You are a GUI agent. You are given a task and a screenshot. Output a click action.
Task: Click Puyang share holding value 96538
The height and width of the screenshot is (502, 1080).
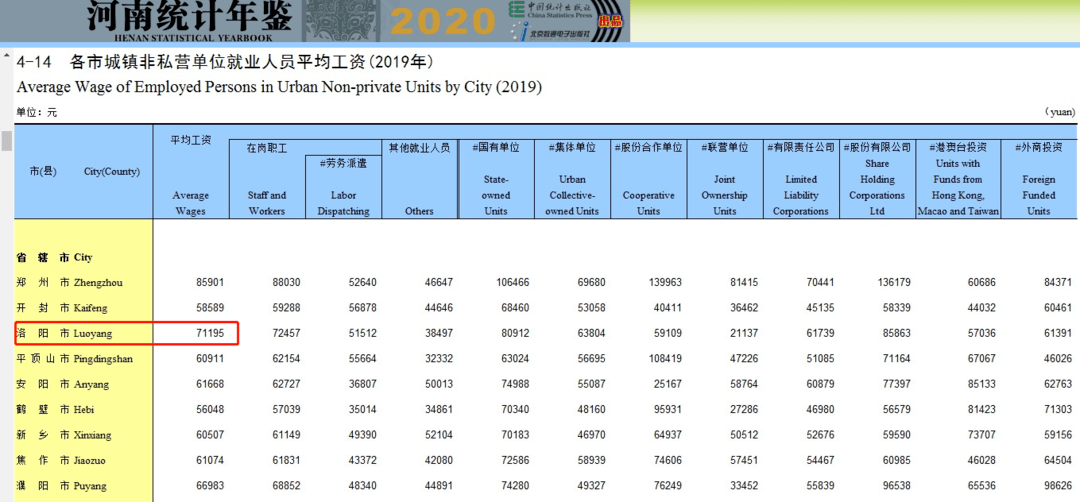click(897, 485)
